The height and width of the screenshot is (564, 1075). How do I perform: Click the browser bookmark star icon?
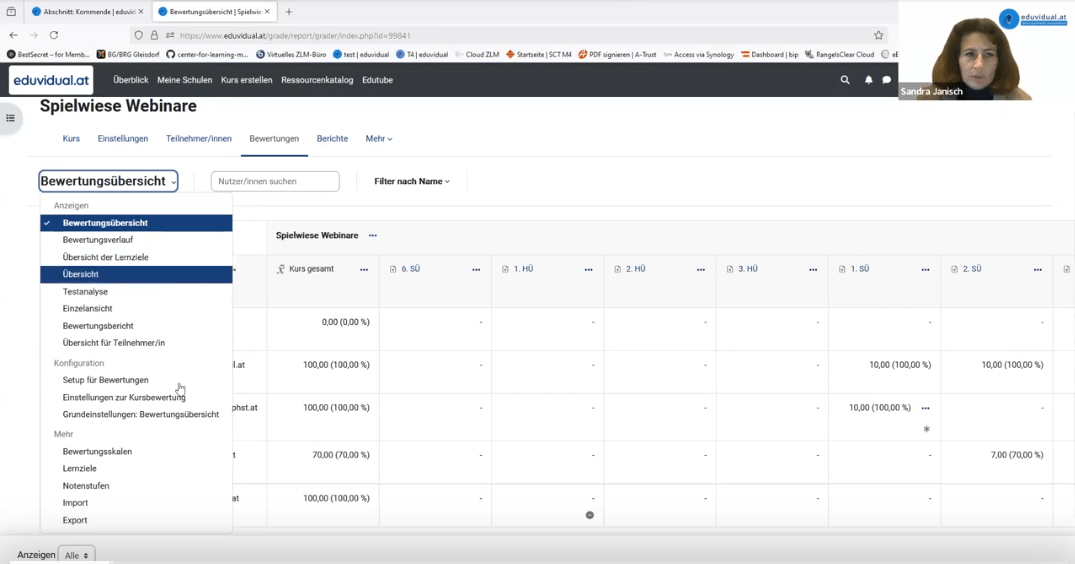879,35
